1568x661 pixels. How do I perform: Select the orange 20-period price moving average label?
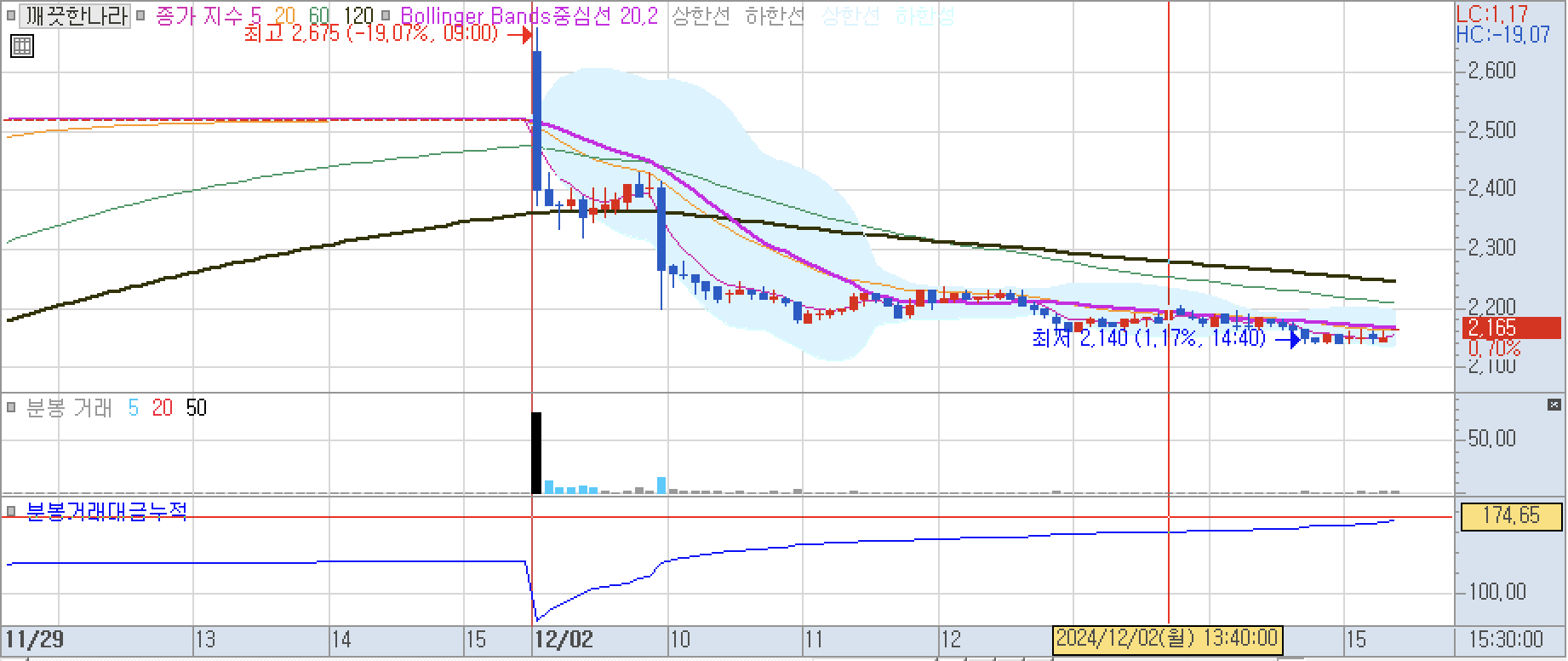click(285, 15)
